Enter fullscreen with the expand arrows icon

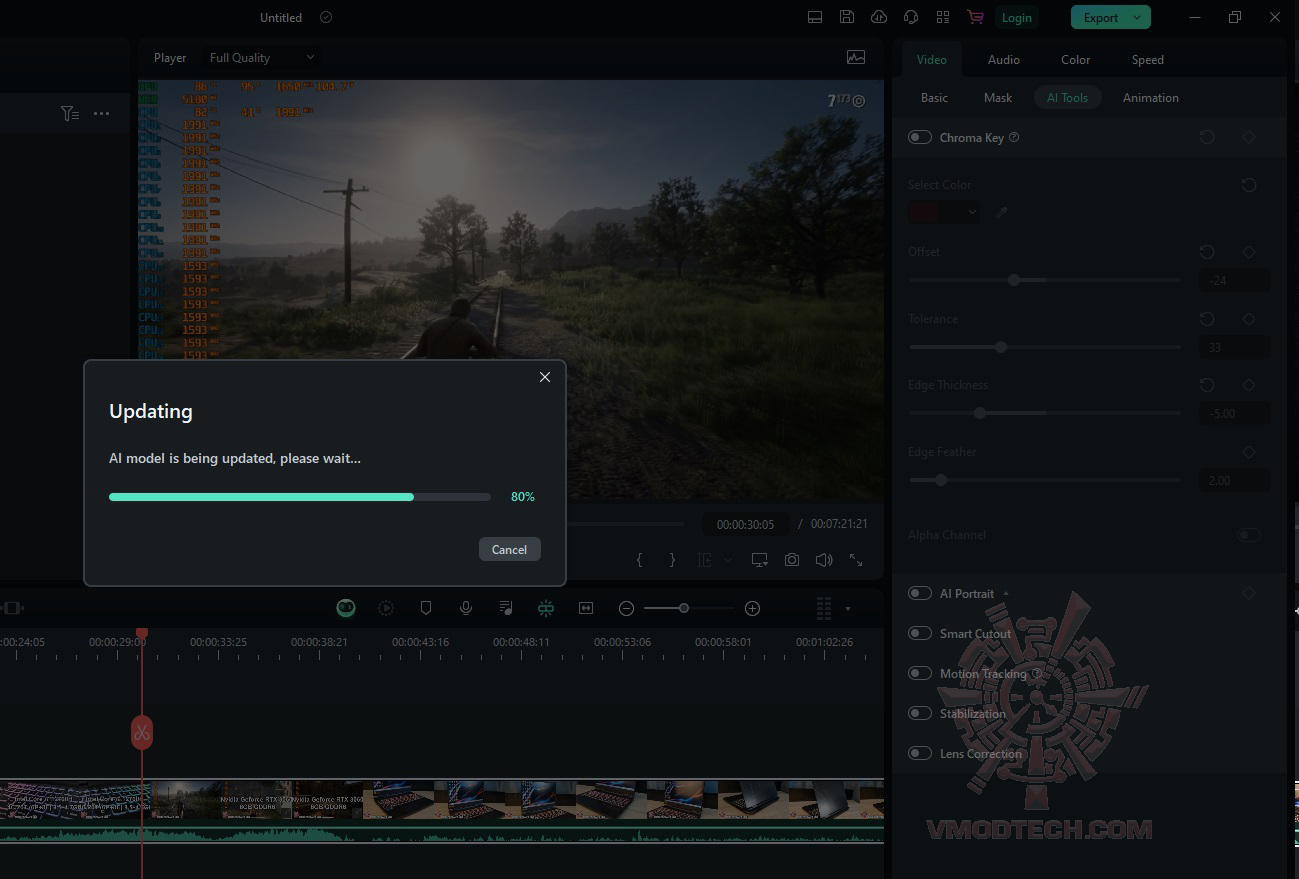click(856, 560)
